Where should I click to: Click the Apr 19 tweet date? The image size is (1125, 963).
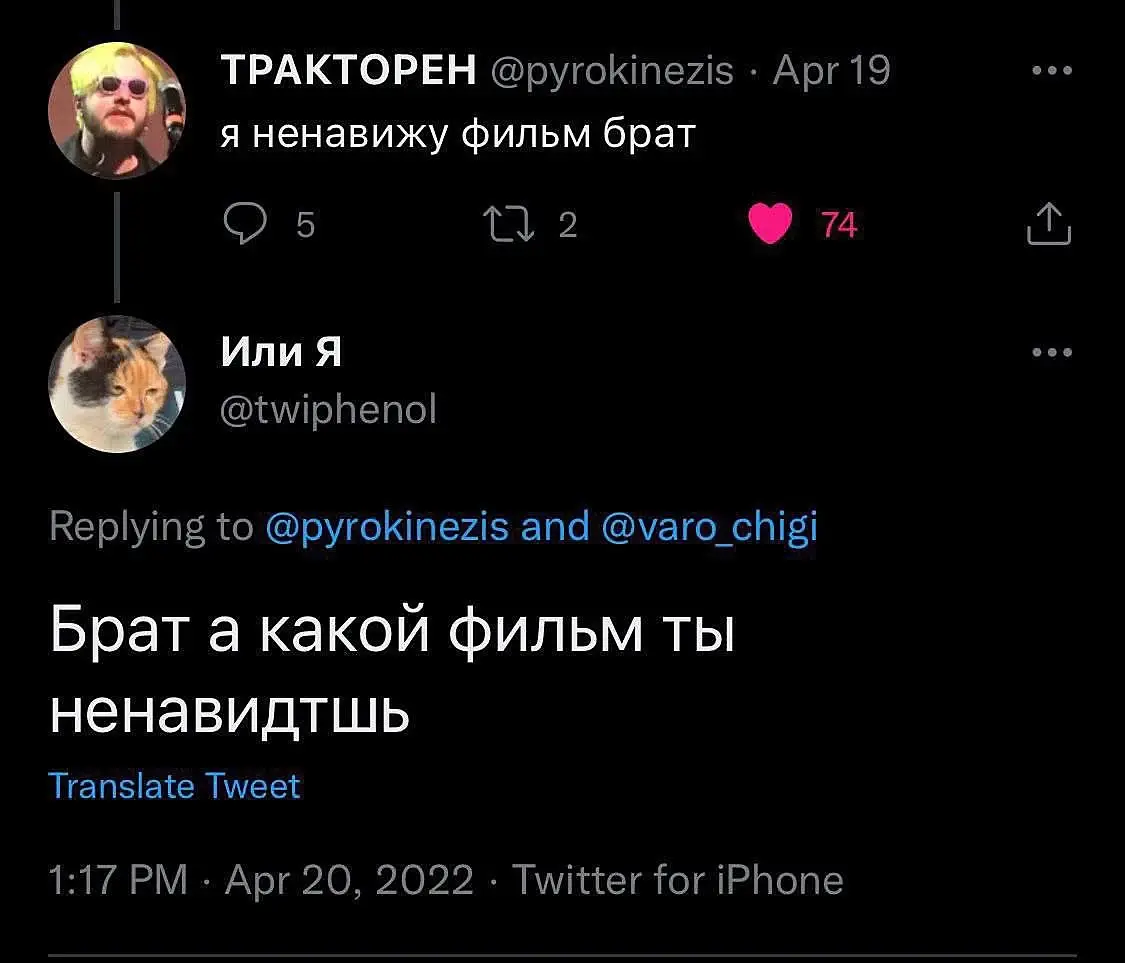pos(832,71)
